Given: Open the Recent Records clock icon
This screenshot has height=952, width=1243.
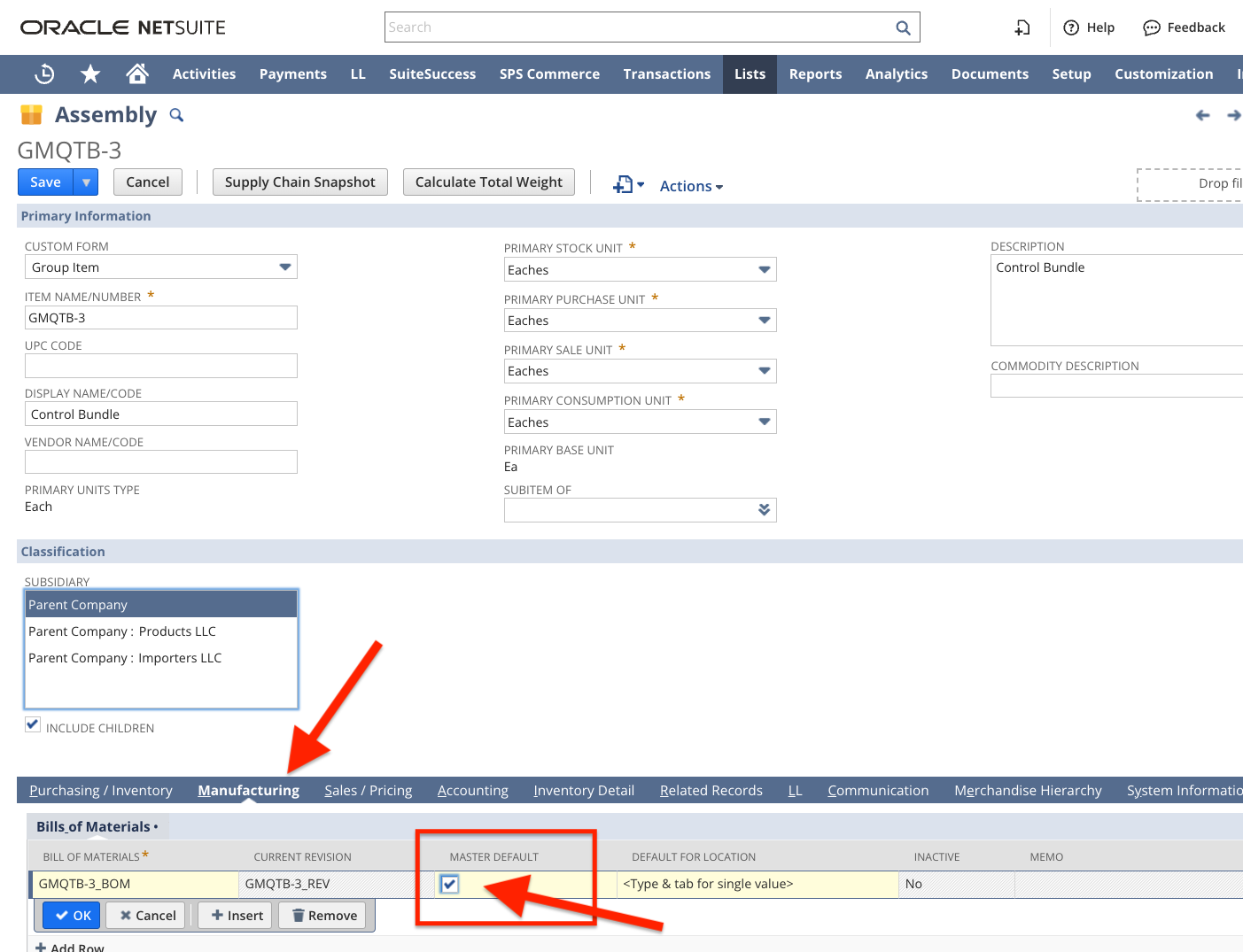Looking at the screenshot, I should click(x=44, y=74).
